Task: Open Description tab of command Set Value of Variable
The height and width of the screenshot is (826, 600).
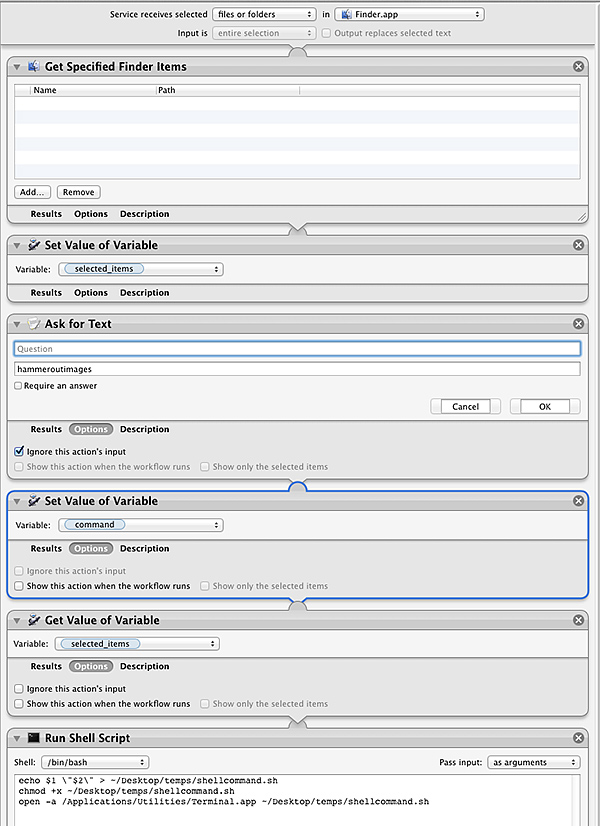Action: (x=144, y=548)
